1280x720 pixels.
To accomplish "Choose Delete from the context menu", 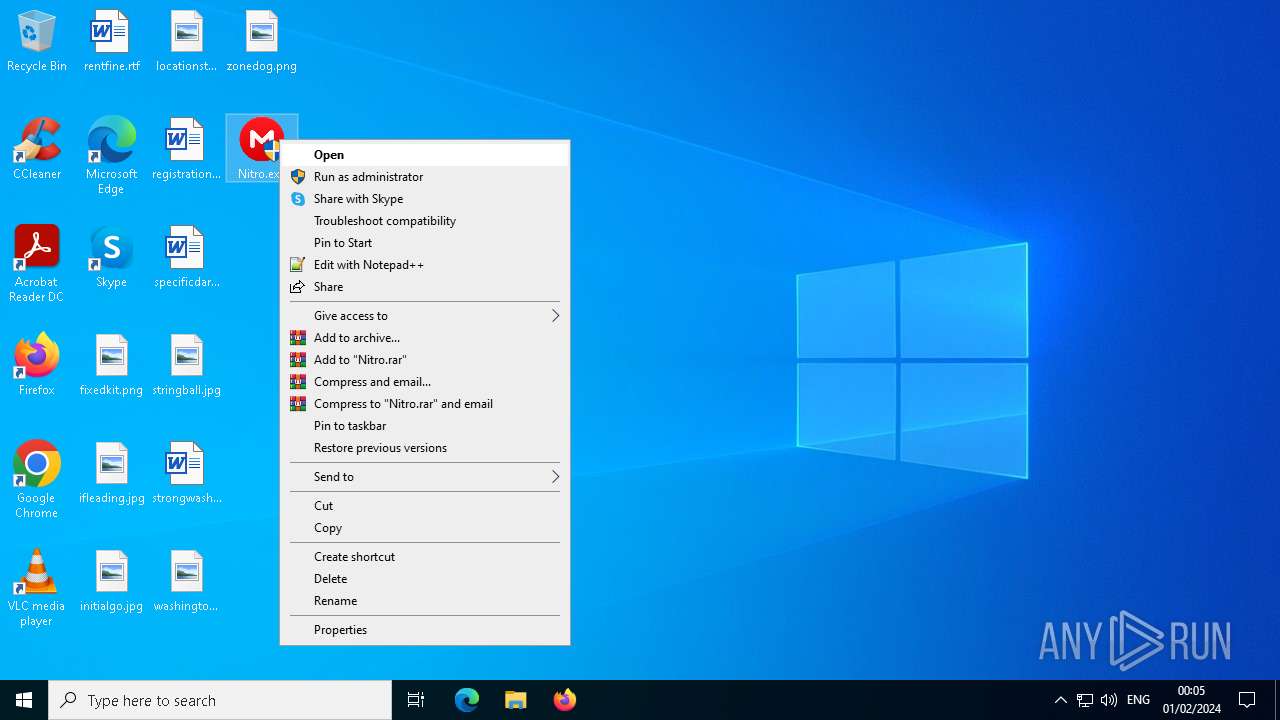I will 425,579.
